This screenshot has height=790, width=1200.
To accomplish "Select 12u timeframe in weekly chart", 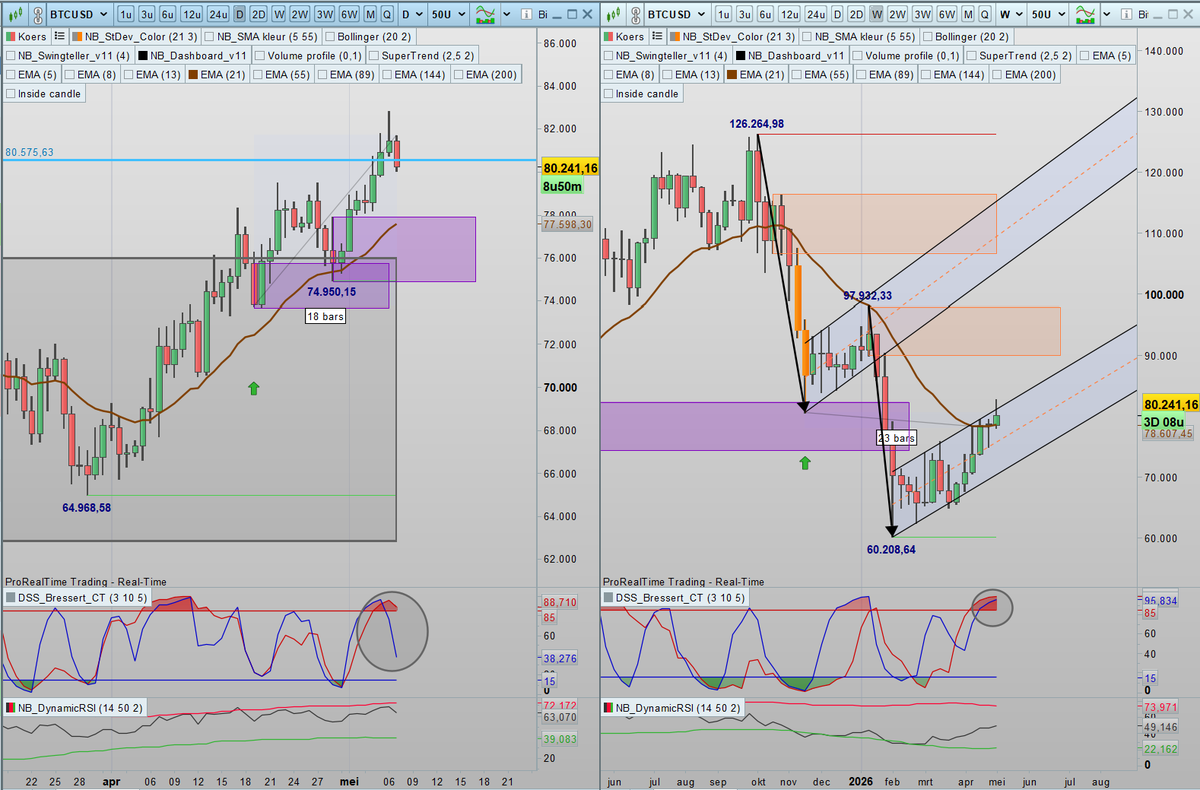I will [x=789, y=15].
